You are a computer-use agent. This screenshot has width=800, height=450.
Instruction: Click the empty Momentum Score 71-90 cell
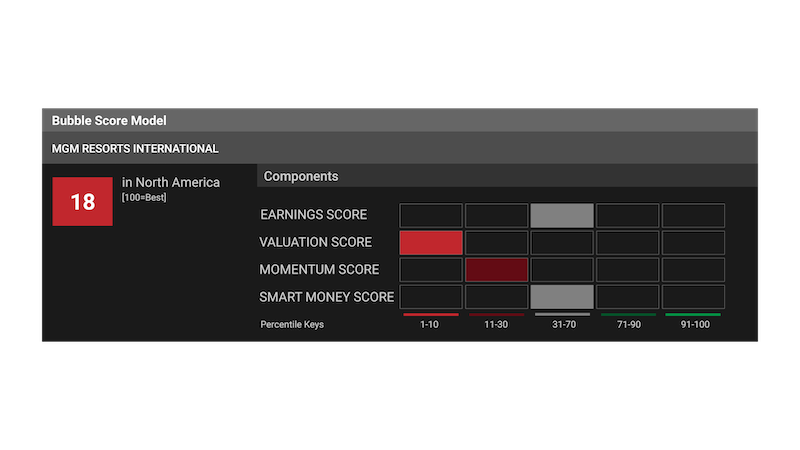click(628, 270)
